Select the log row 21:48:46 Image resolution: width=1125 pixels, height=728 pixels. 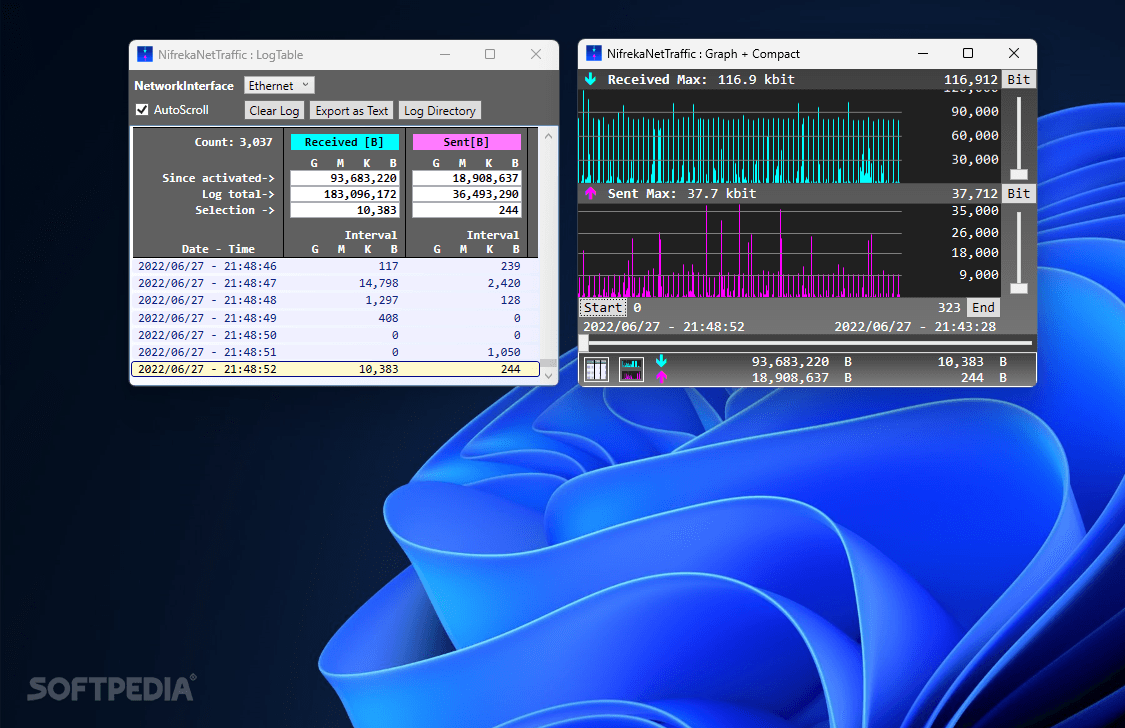[336, 266]
